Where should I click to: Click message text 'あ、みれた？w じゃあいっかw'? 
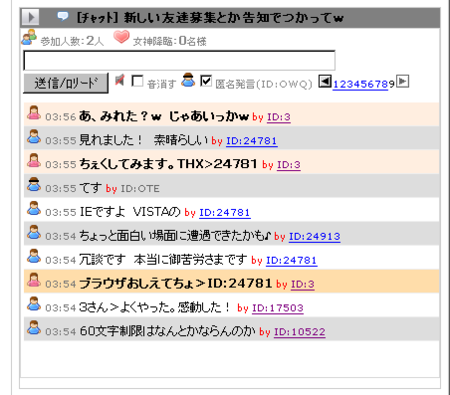coord(164,116)
